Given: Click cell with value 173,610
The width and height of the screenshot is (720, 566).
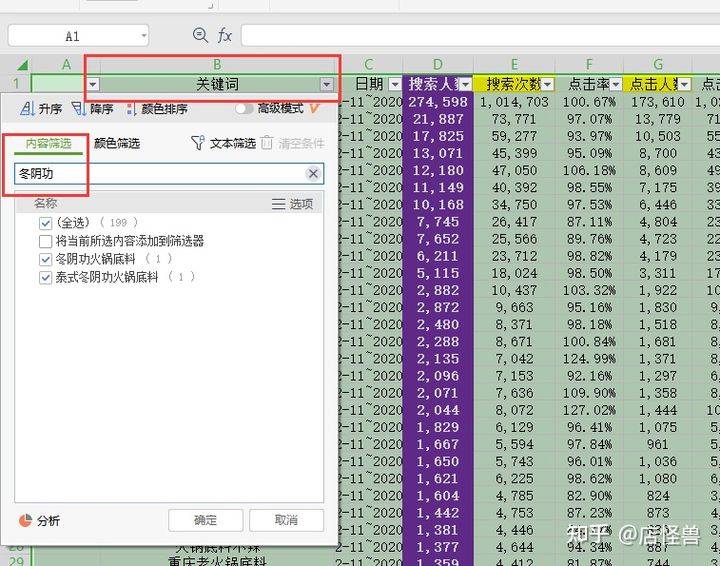Looking at the screenshot, I should click(x=658, y=102).
